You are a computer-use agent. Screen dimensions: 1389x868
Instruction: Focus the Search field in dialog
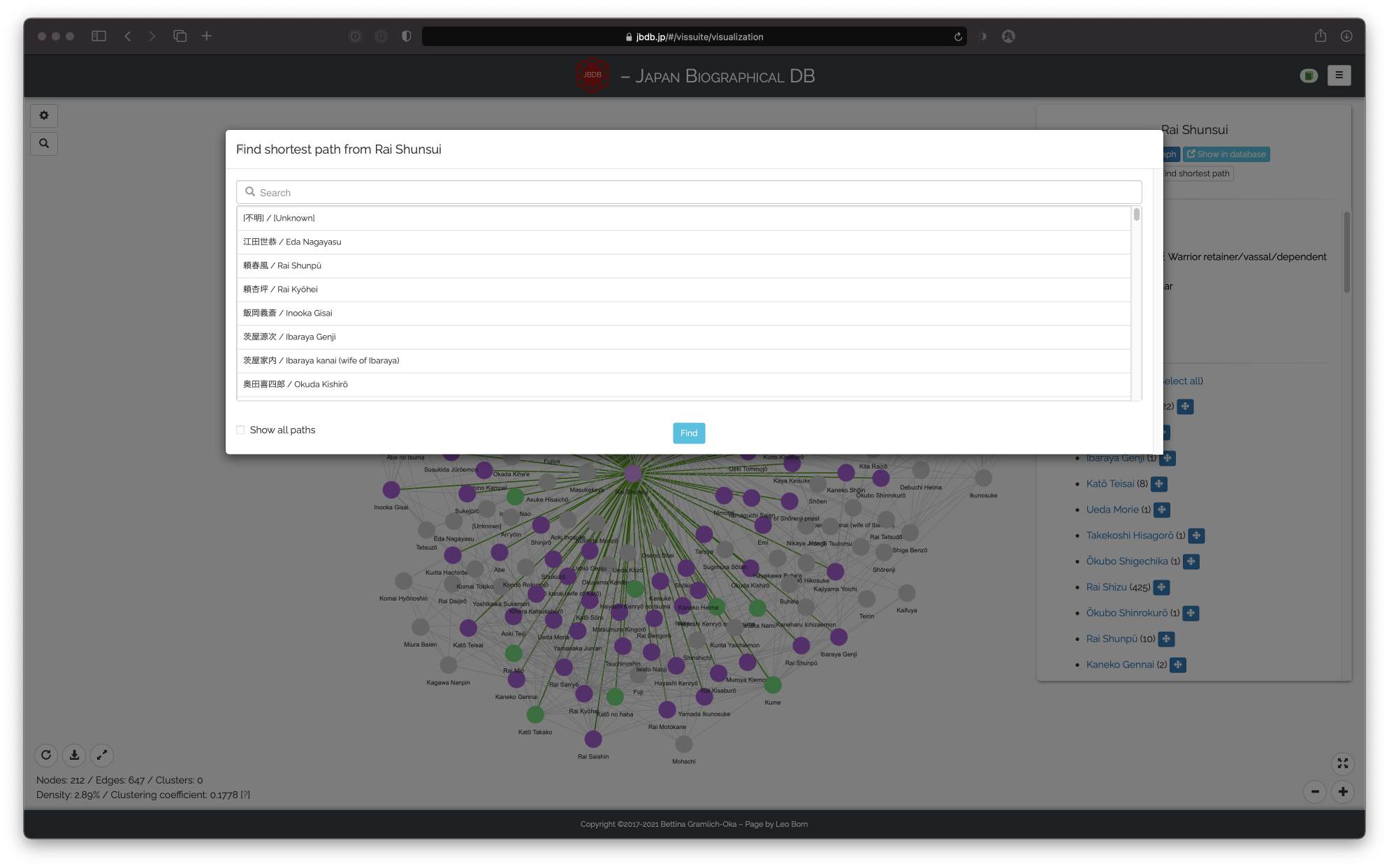pyautogui.click(x=689, y=192)
